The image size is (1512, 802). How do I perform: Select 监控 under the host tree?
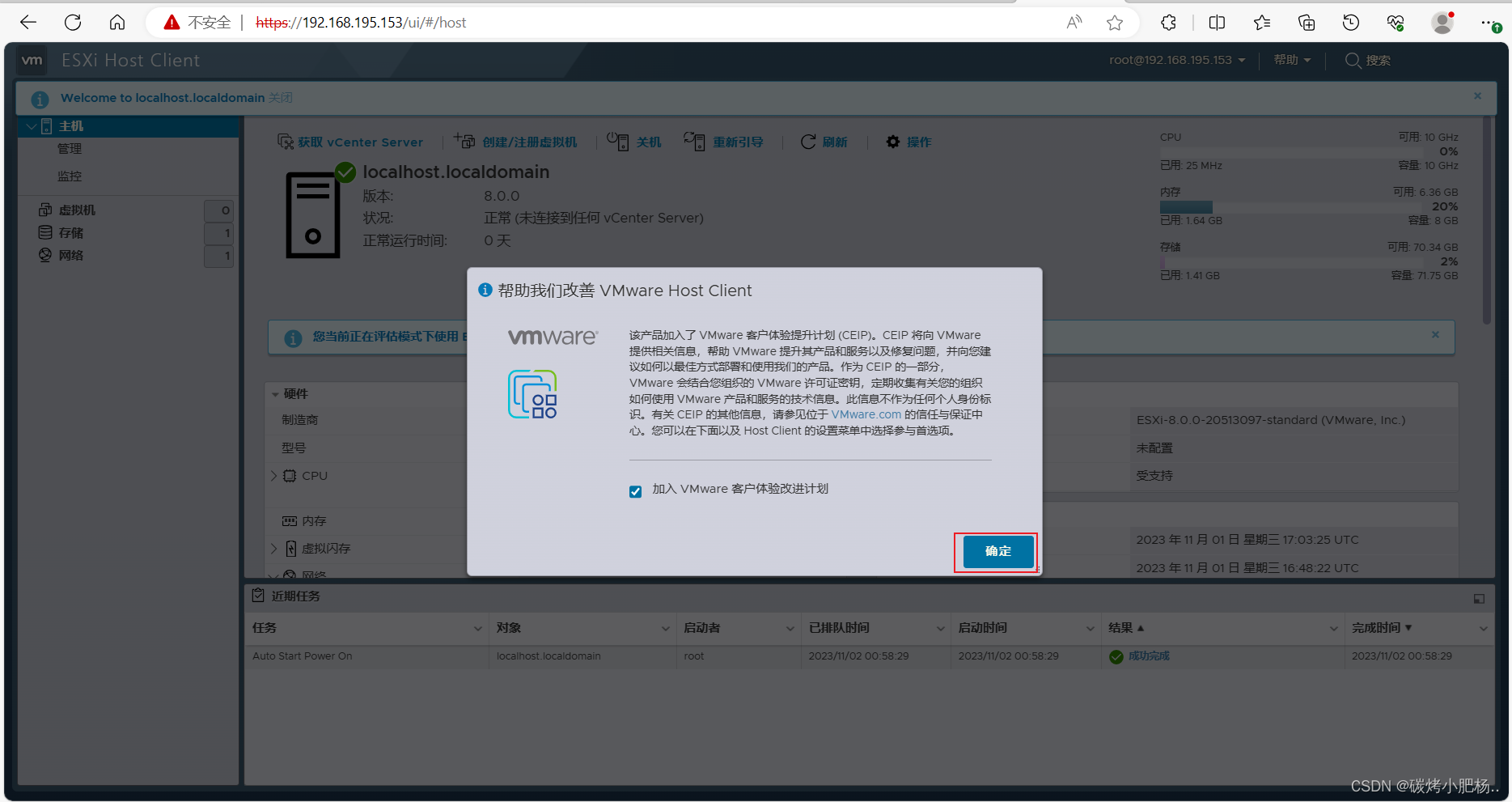click(70, 176)
